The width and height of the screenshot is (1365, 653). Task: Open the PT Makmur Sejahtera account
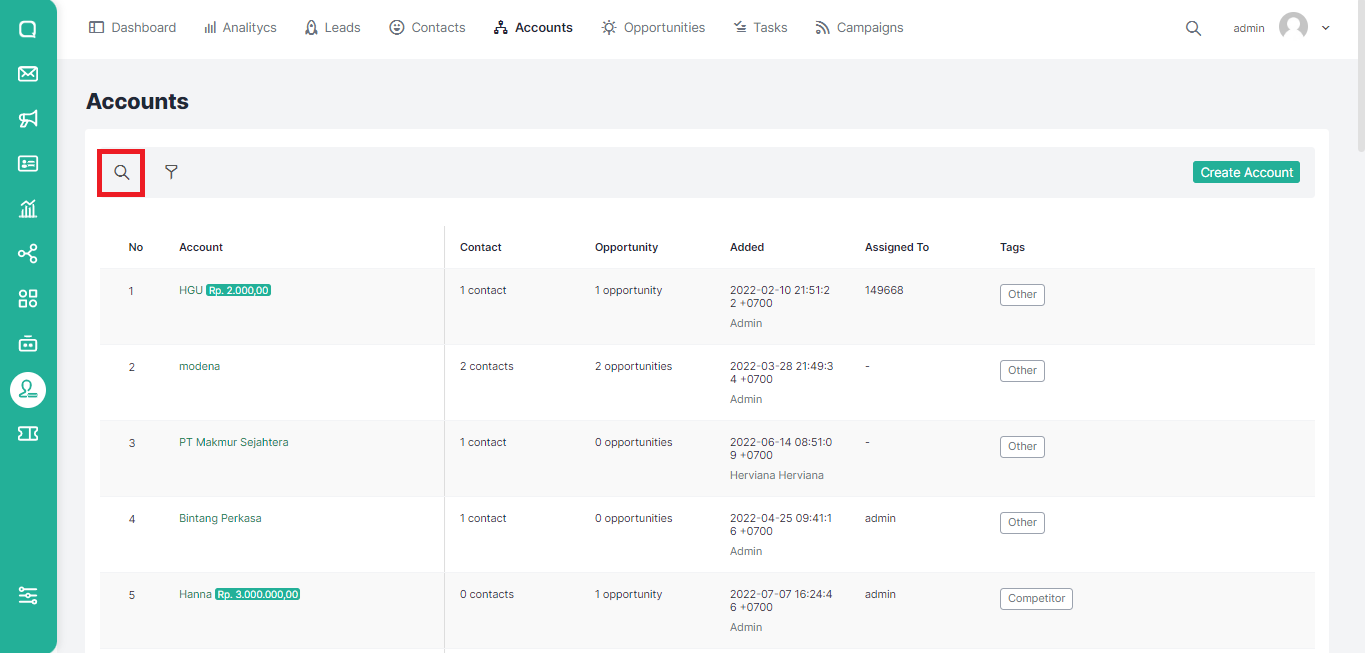233,442
